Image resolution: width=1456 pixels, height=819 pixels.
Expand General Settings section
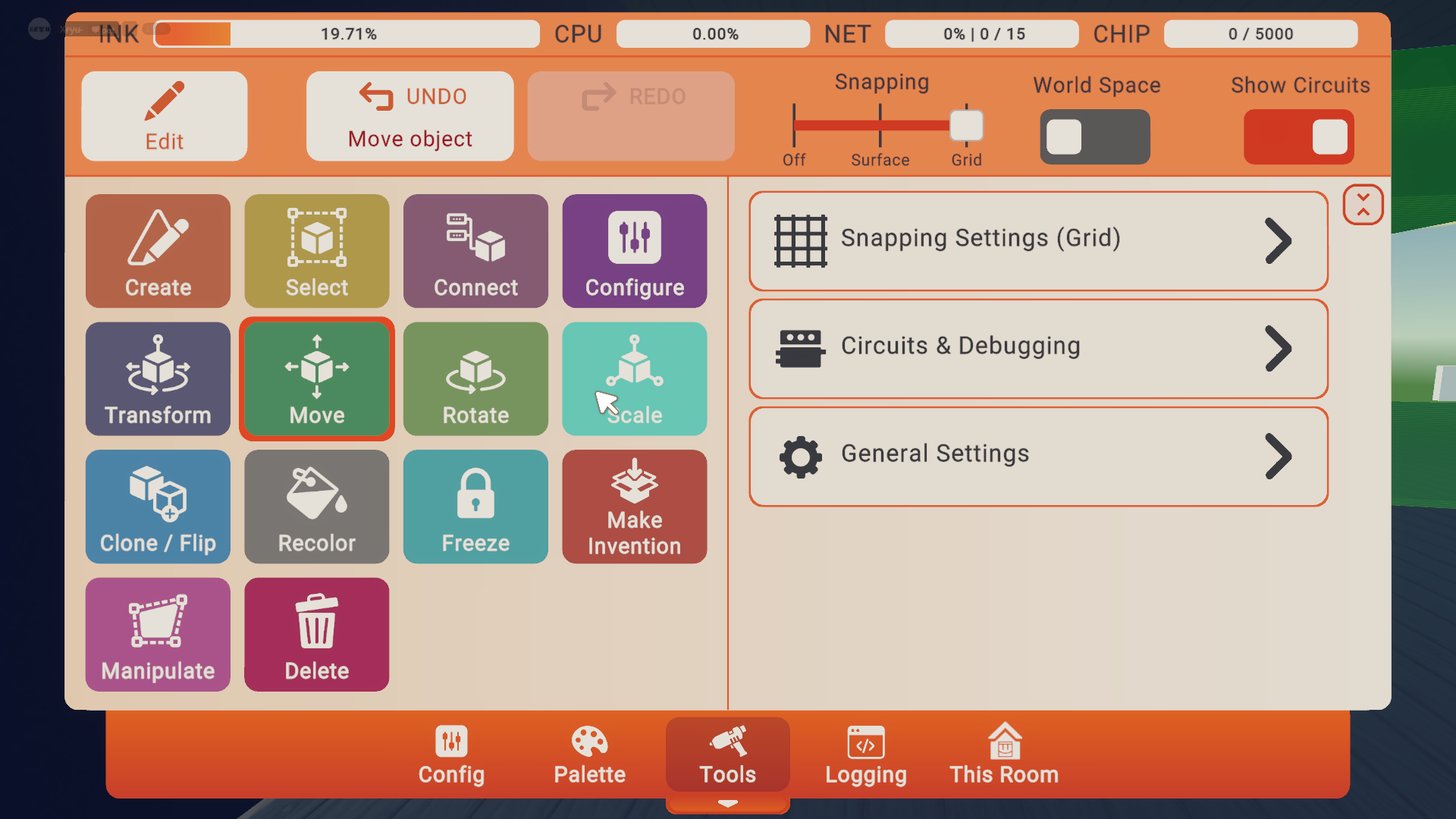(1038, 457)
